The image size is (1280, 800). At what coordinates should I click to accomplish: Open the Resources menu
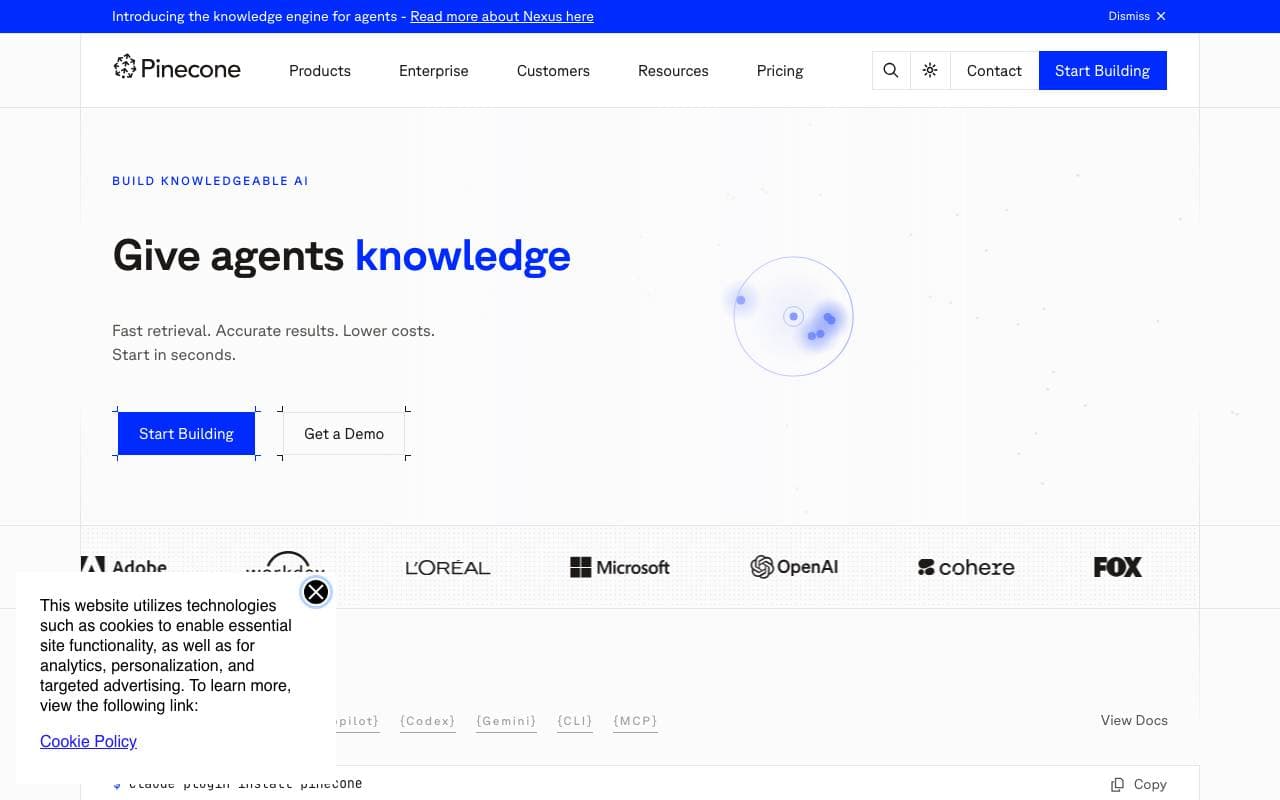673,71
